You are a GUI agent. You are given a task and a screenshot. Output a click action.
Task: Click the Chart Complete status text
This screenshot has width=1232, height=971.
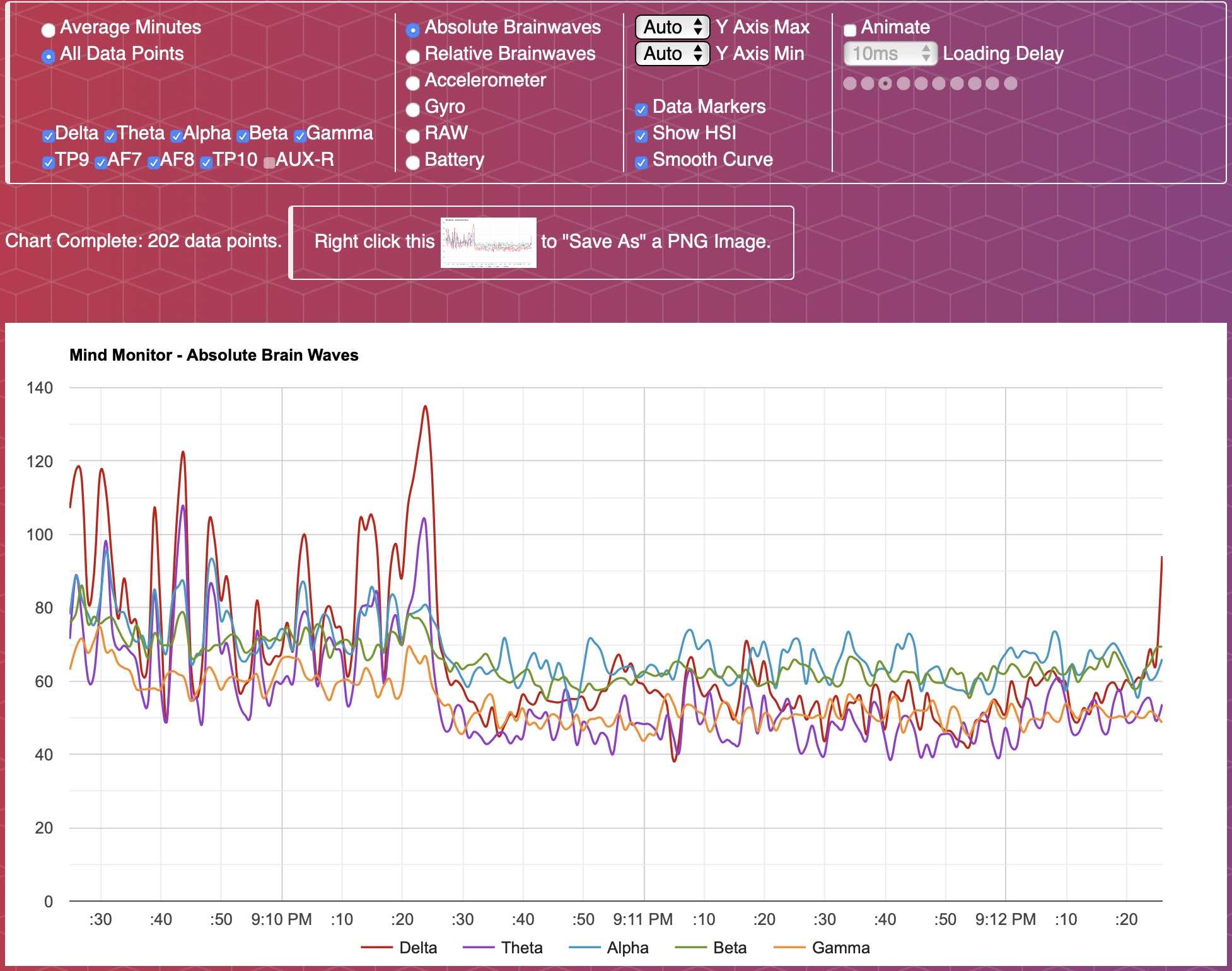143,241
